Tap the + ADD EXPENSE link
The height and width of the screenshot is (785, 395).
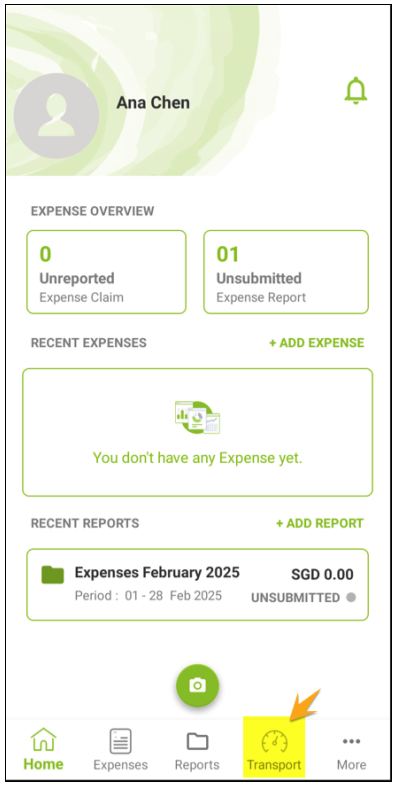(316, 343)
